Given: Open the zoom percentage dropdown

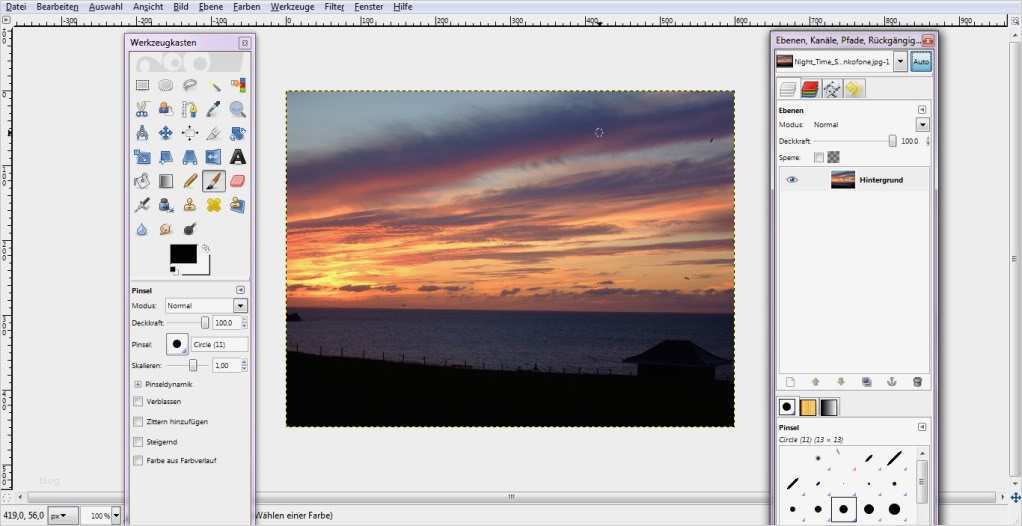Looking at the screenshot, I should (x=116, y=516).
